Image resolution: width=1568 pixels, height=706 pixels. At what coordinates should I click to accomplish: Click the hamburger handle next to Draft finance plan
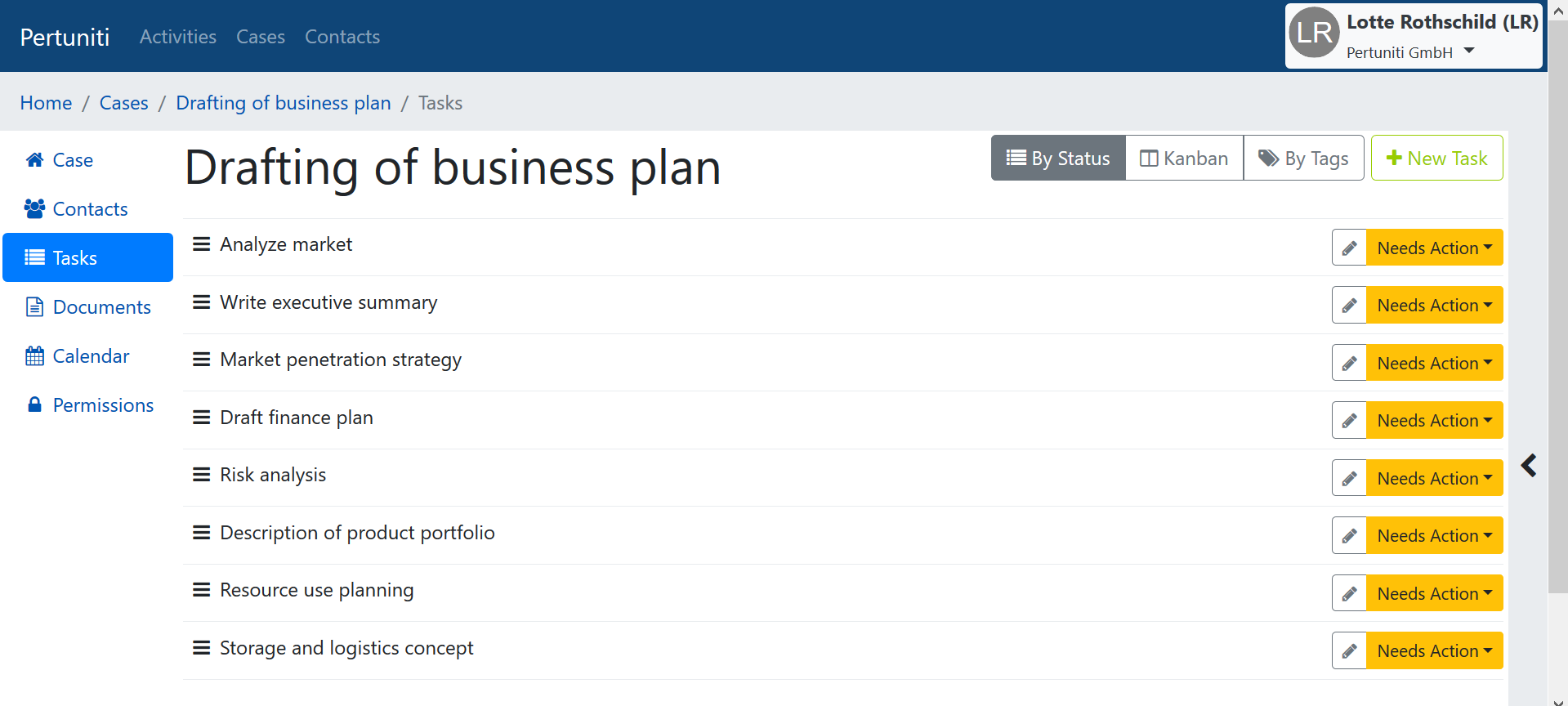201,418
